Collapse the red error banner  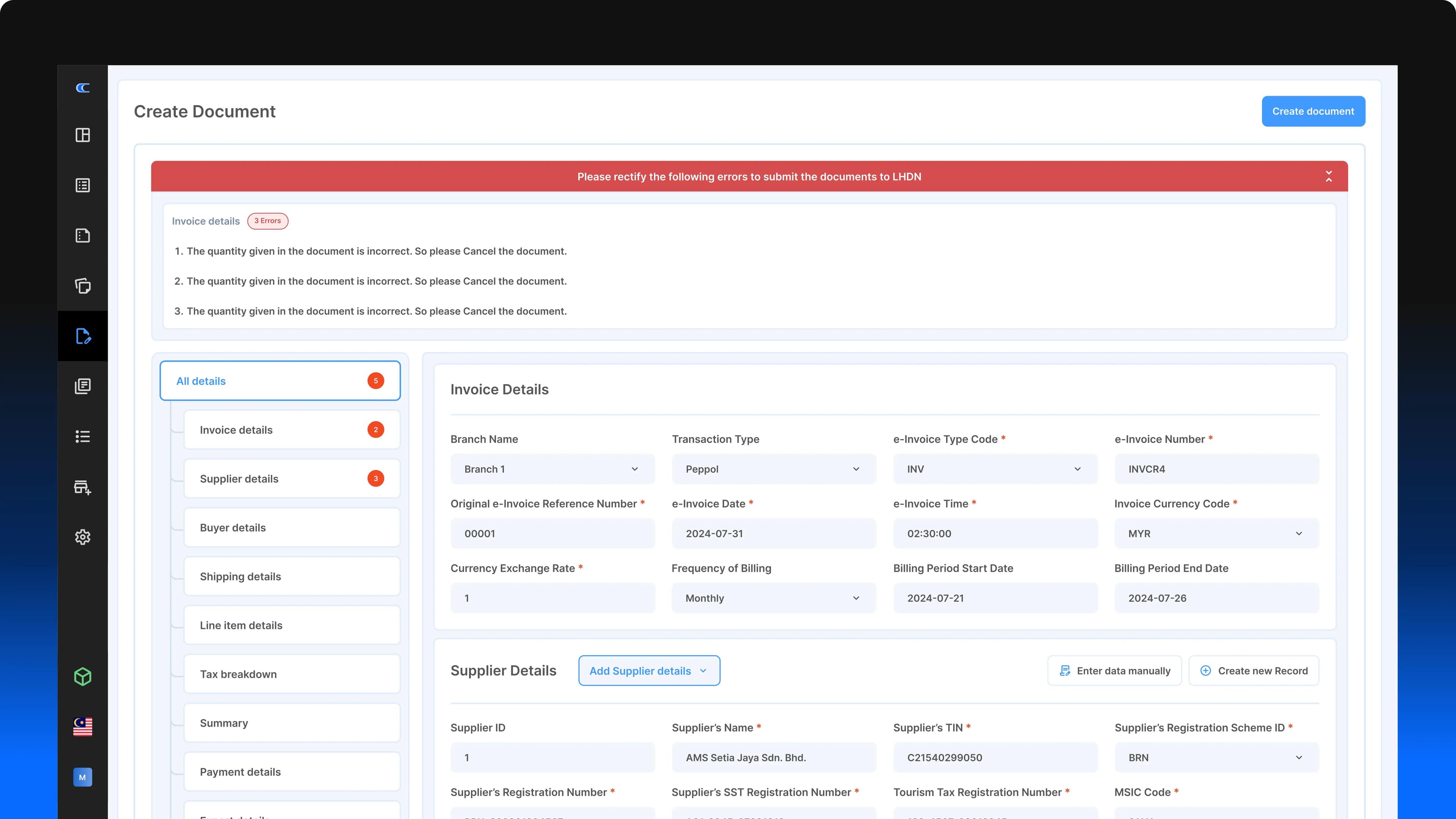(x=1328, y=176)
